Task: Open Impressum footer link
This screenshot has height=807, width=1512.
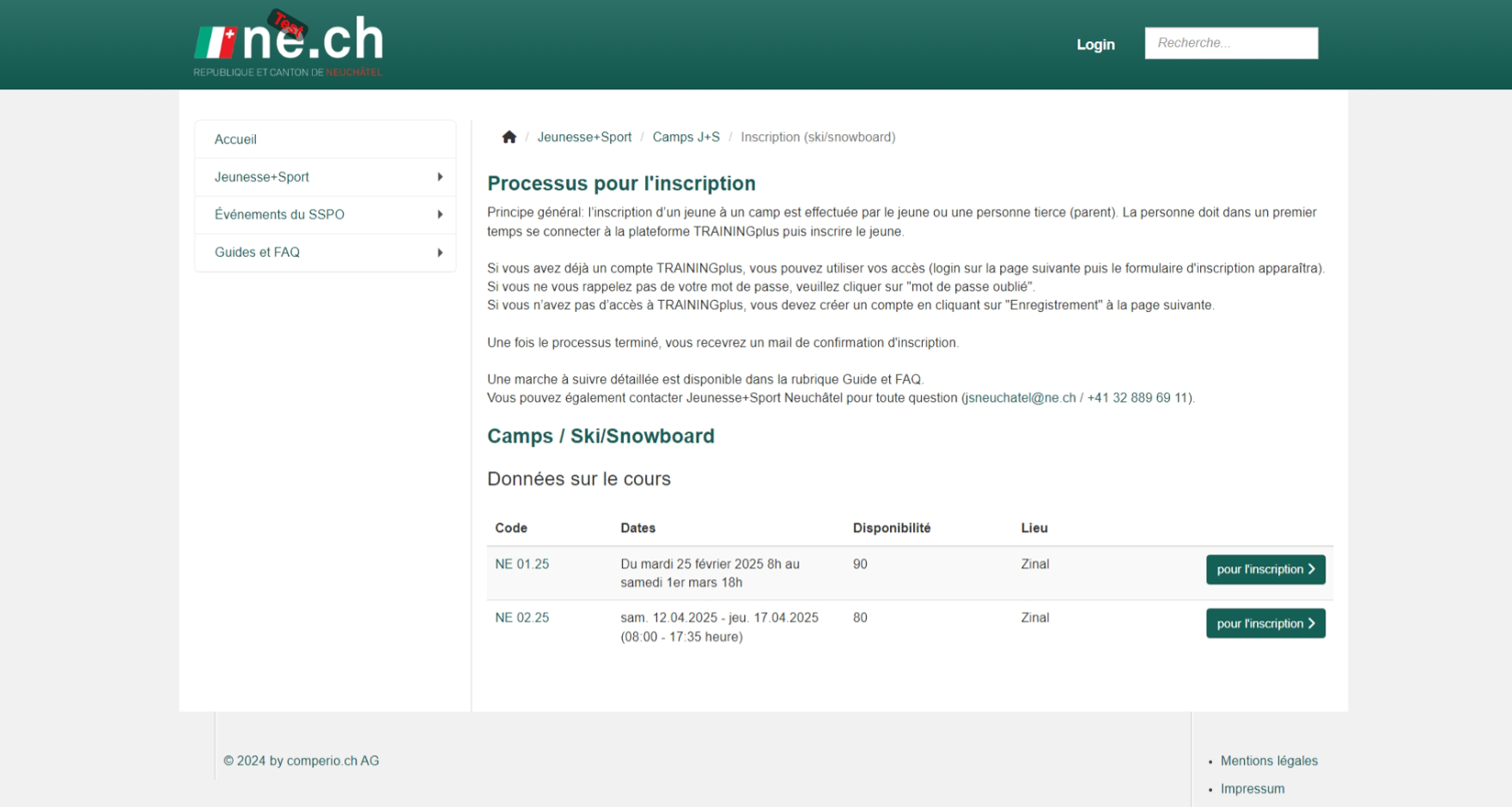Action: 1253,789
